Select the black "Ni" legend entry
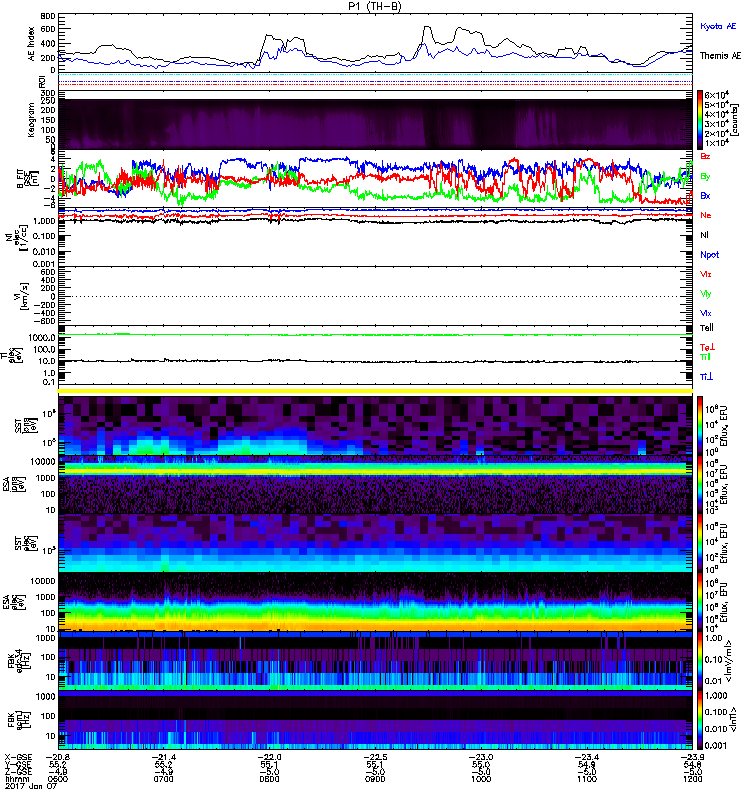 (x=704, y=235)
